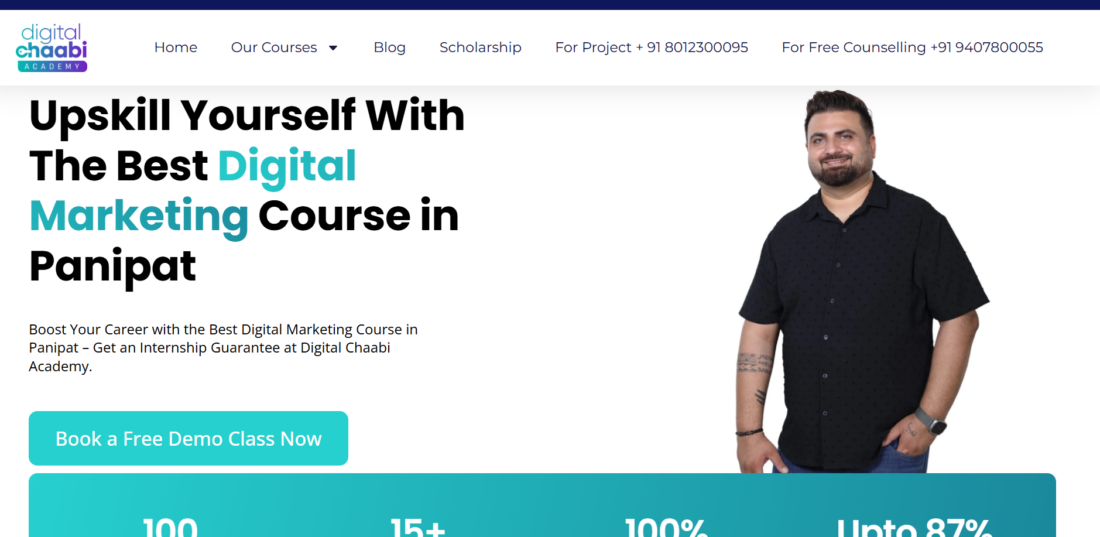This screenshot has width=1100, height=537.
Task: Click the ACADEMY badge in the logo
Action: (52, 67)
